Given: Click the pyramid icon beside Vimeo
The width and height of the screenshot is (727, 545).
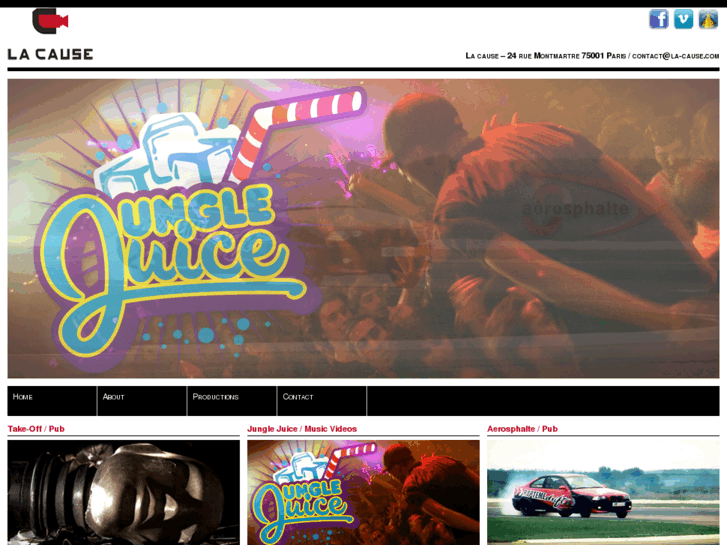Looking at the screenshot, I should pos(708,19).
